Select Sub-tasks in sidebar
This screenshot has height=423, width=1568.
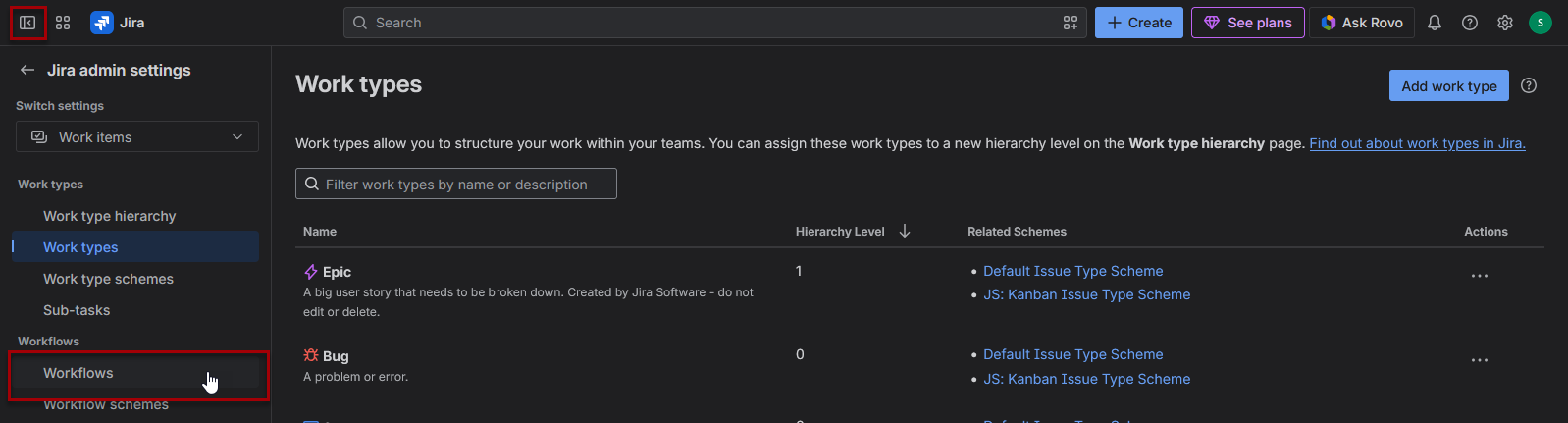tap(135, 310)
